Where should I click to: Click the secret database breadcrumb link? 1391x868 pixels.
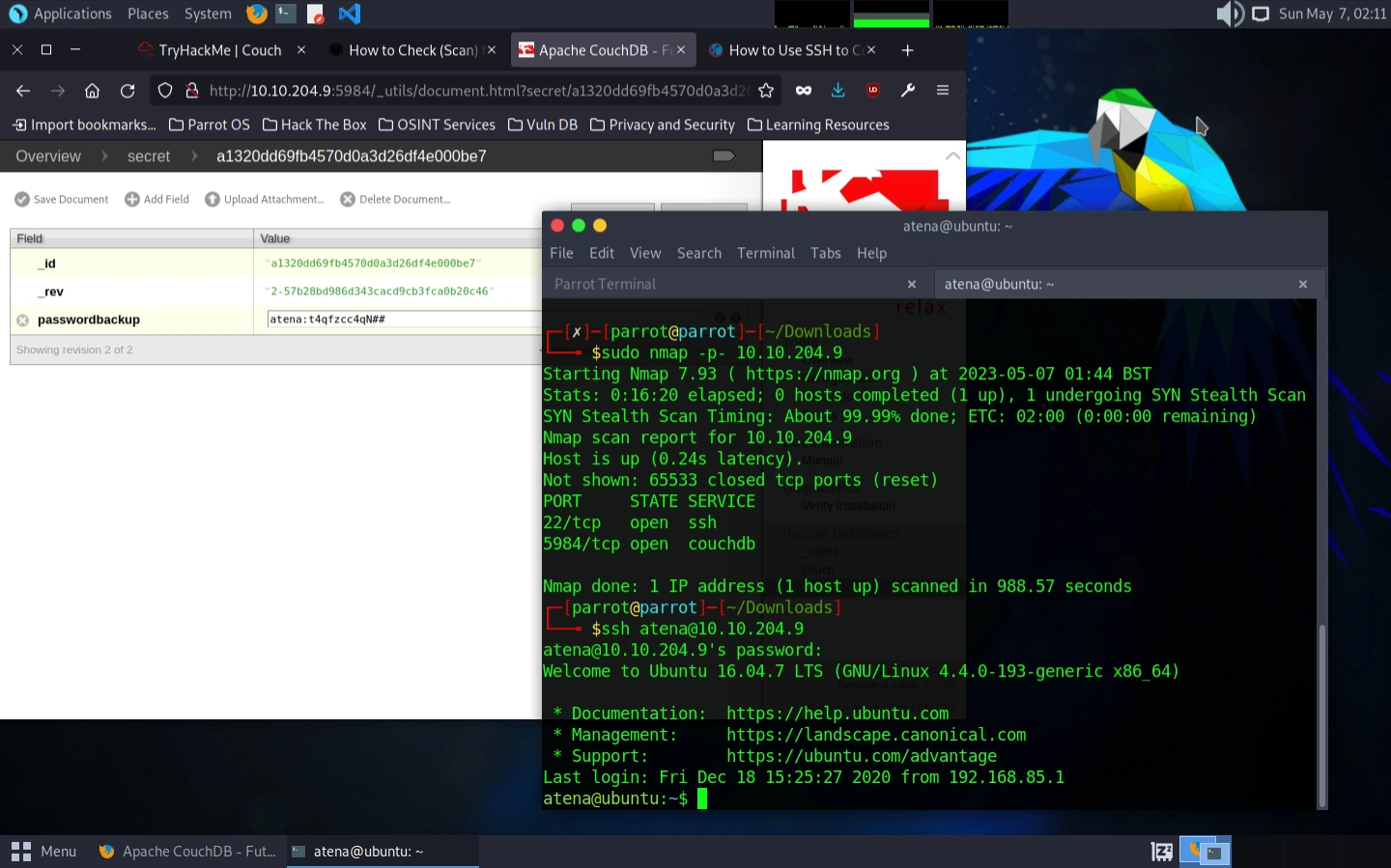tap(148, 156)
